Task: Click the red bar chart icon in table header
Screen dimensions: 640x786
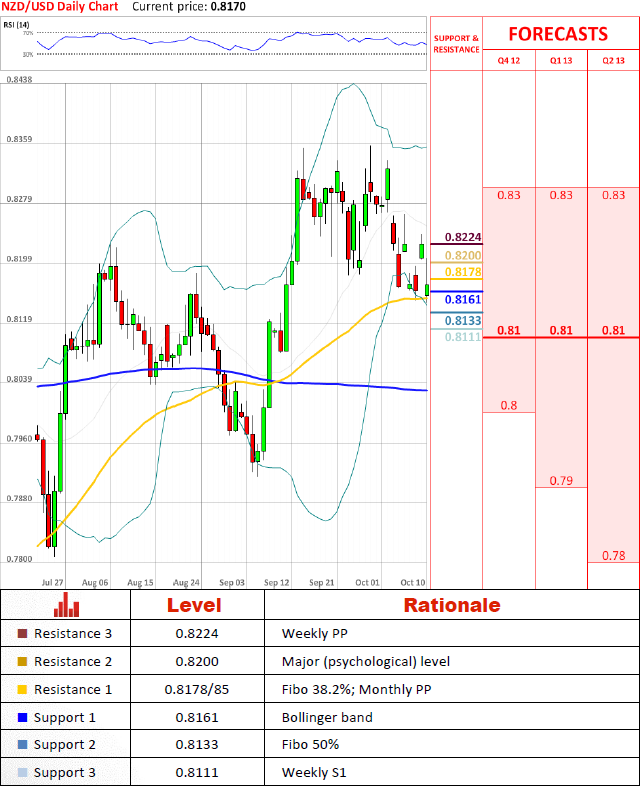Action: [x=66, y=604]
